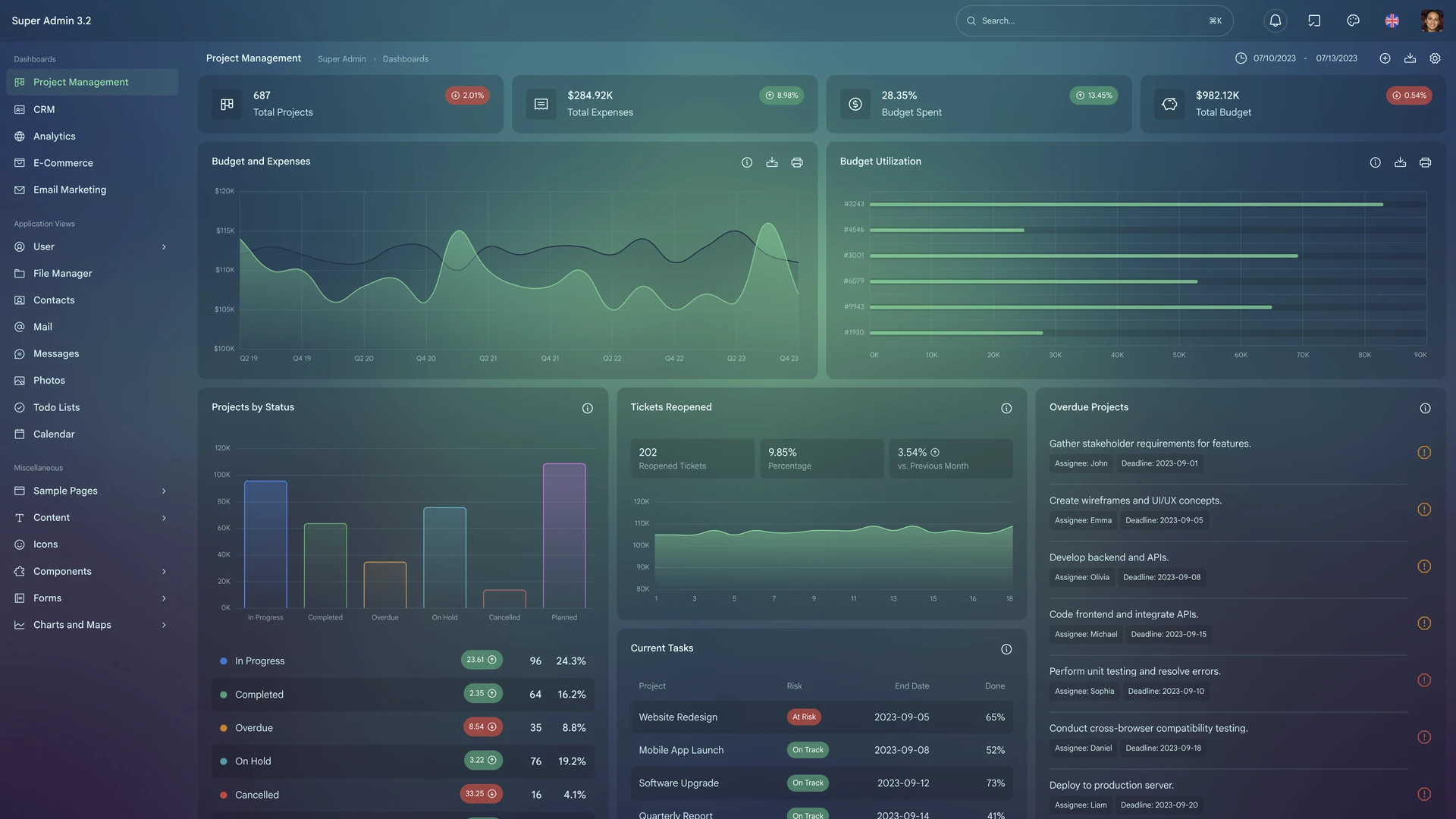Expand the Forms submenu
The height and width of the screenshot is (819, 1456).
coord(164,598)
